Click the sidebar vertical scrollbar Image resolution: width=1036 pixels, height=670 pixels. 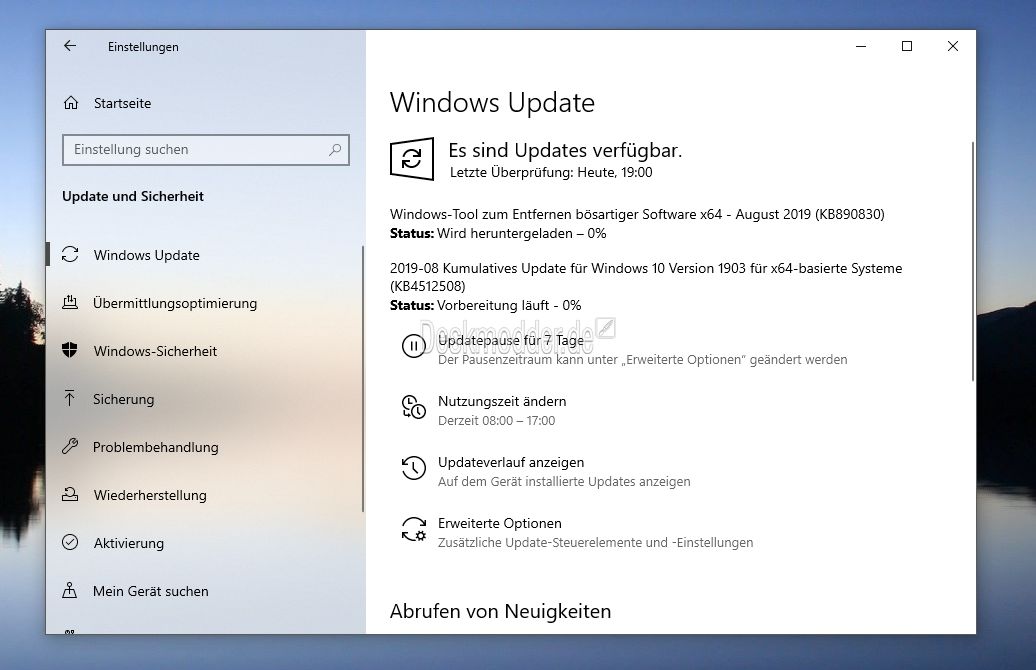[x=363, y=379]
